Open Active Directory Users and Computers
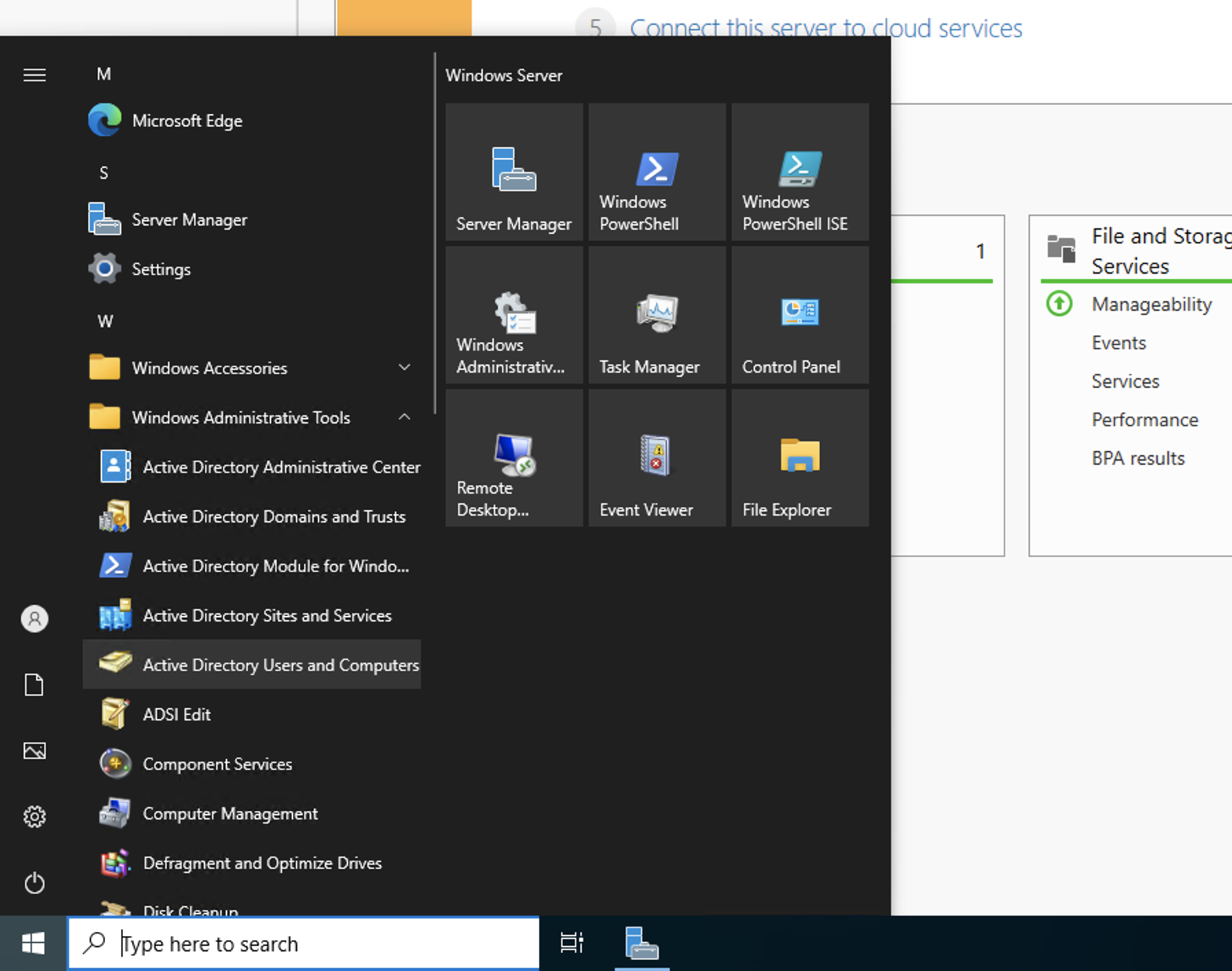The height and width of the screenshot is (971, 1232). point(252,664)
